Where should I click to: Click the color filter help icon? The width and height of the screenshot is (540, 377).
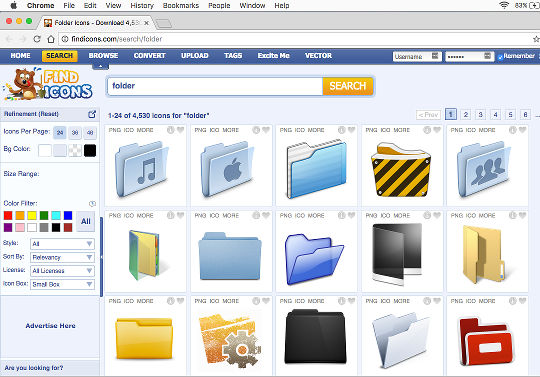coord(92,203)
